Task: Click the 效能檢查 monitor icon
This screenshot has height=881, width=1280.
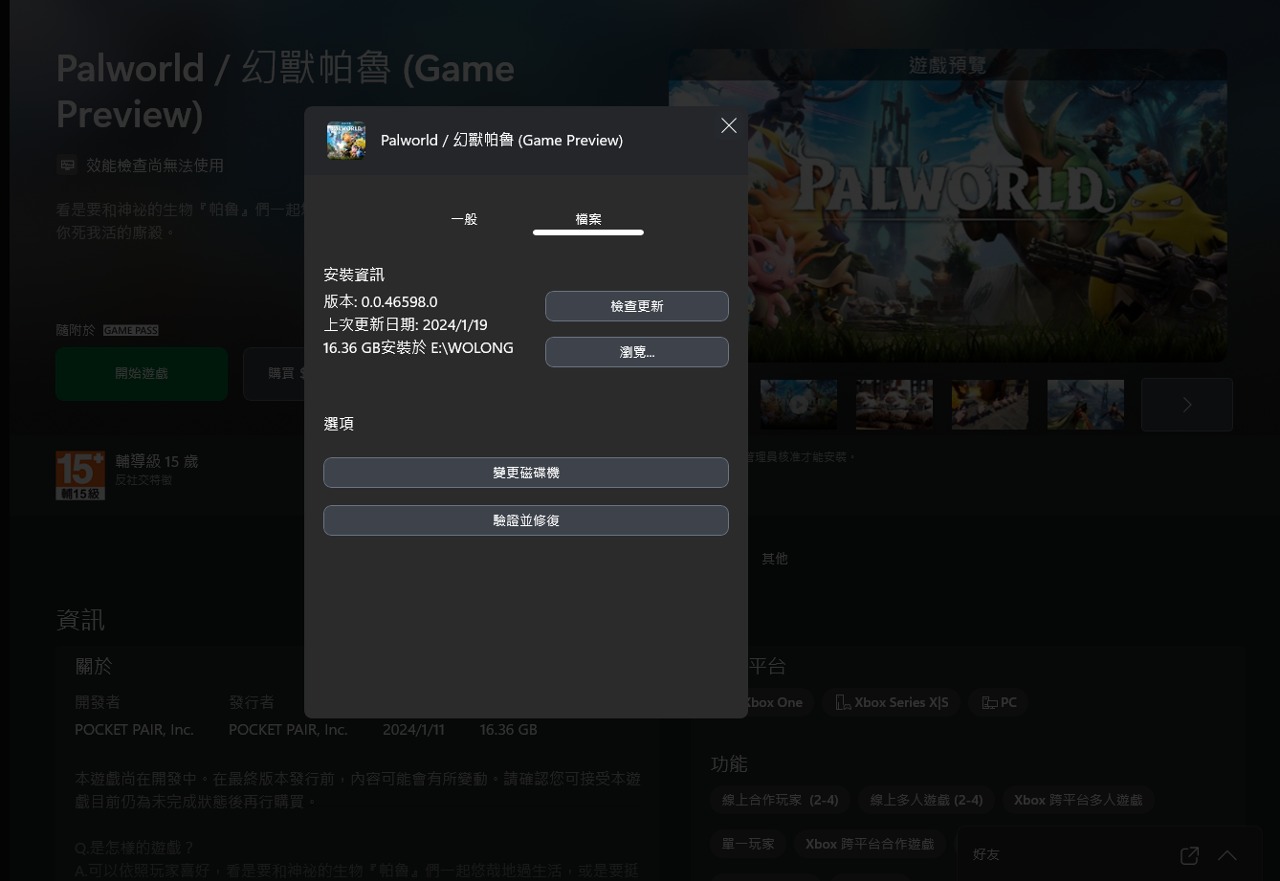Action: 67,166
